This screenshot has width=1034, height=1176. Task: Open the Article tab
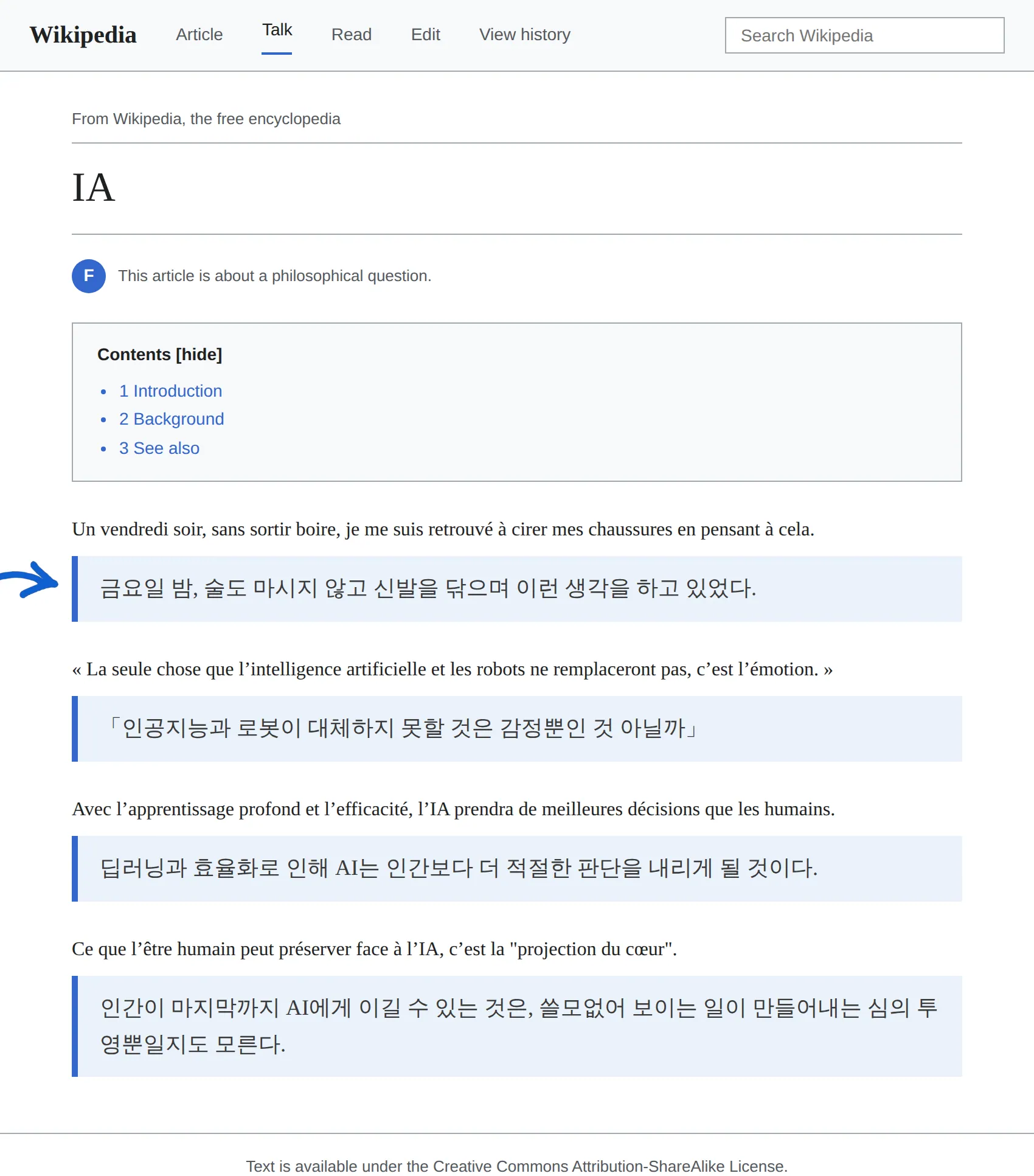click(199, 35)
